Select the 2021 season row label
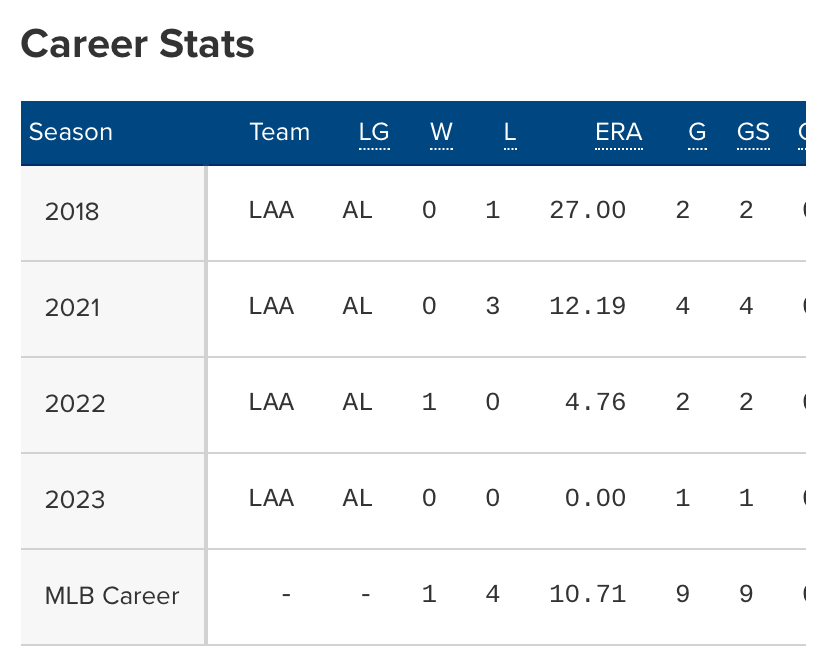 coord(72,308)
